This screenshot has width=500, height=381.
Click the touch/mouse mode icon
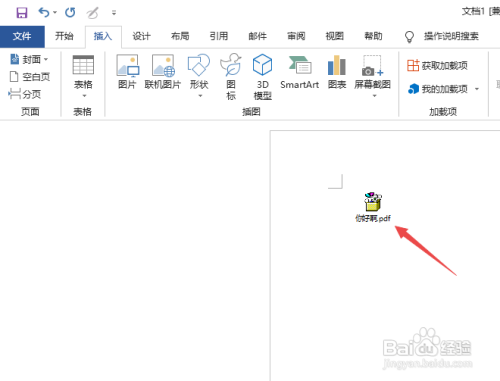(92, 13)
